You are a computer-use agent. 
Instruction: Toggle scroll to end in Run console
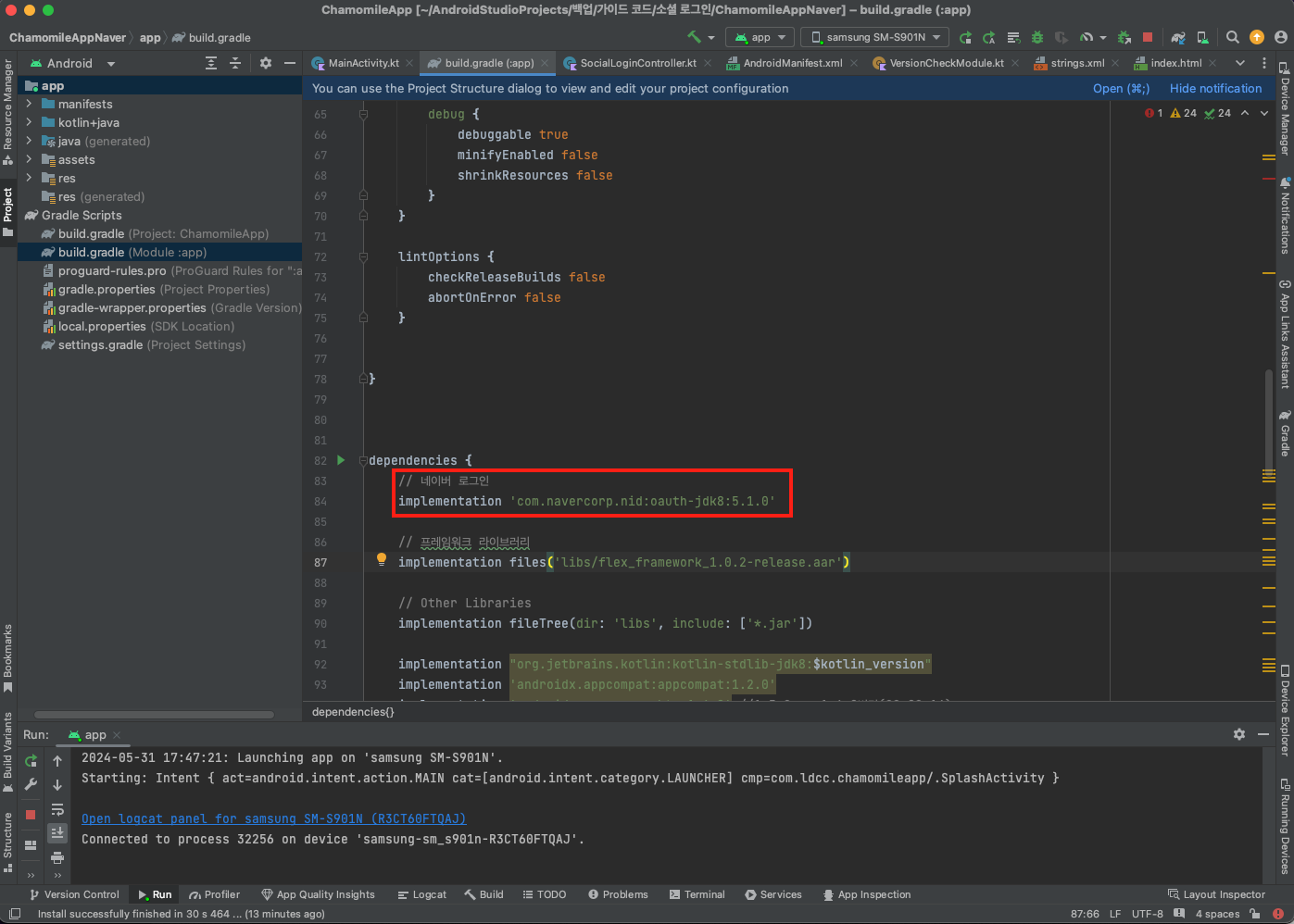click(57, 833)
